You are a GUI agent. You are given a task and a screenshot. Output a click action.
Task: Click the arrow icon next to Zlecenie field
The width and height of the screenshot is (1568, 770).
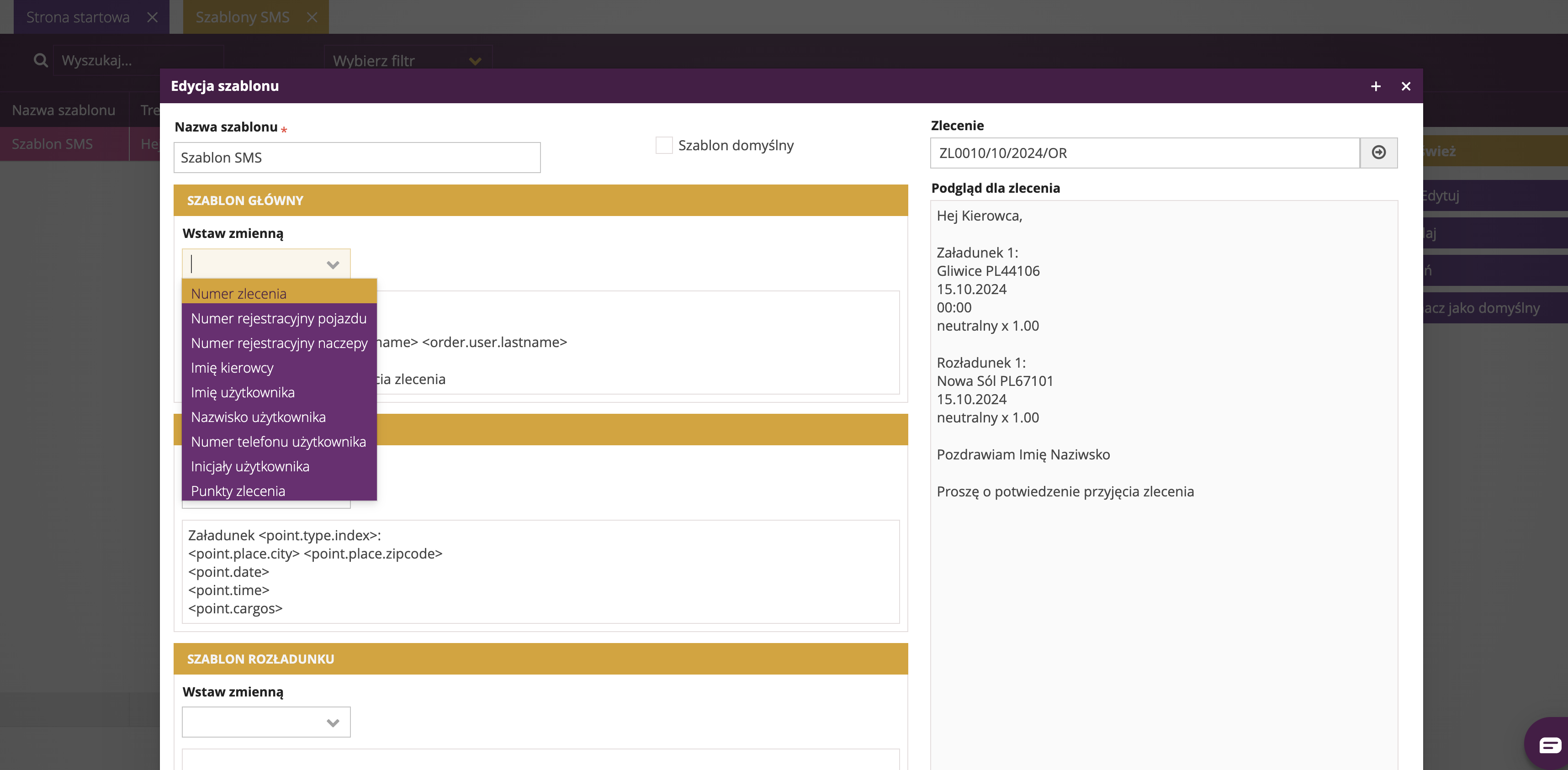1378,152
